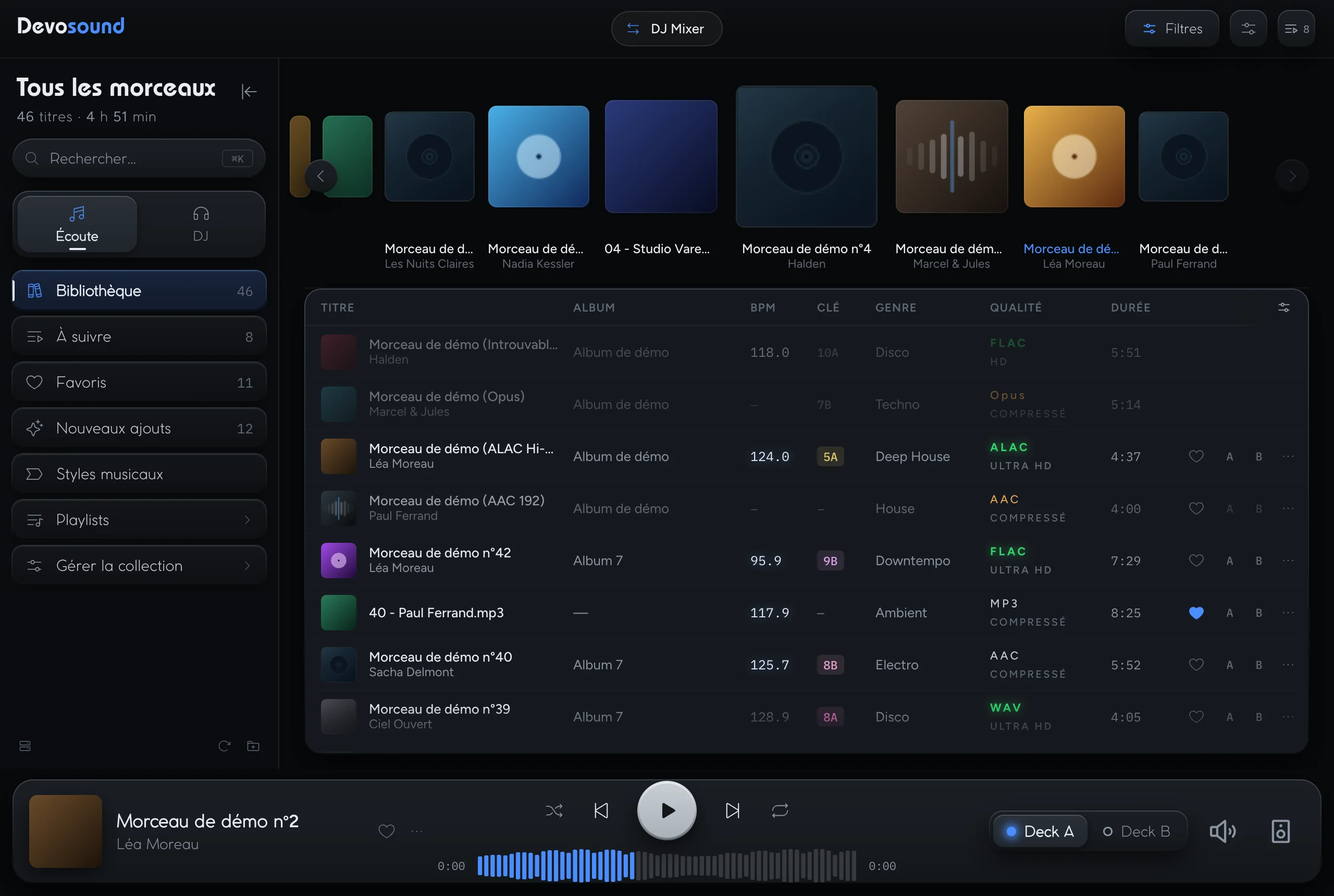Click the add folder icon in sidebar footer
The height and width of the screenshot is (896, 1334).
point(253,746)
